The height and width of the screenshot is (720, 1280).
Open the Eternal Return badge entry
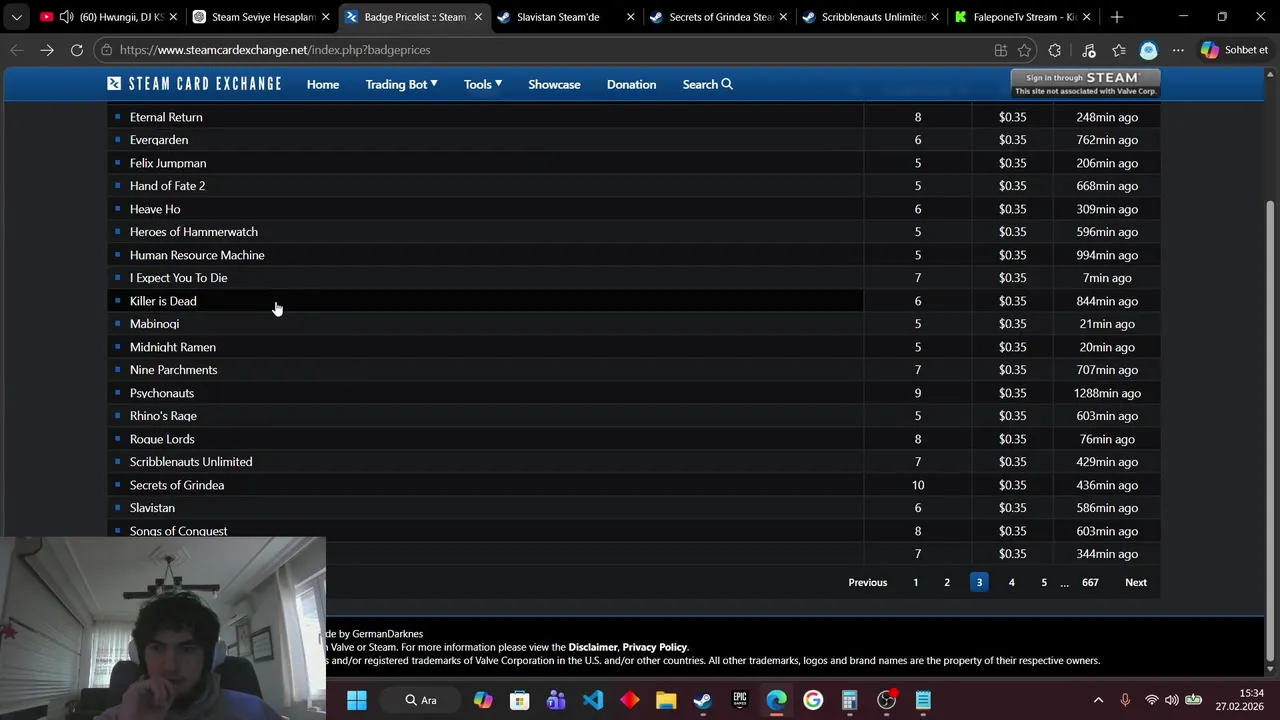point(166,117)
